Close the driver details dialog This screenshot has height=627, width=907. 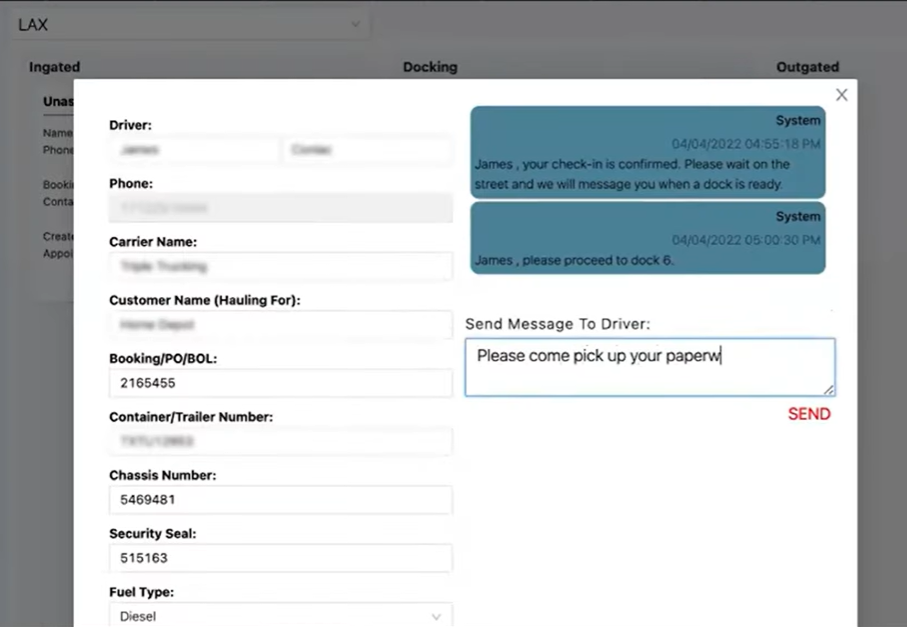841,94
